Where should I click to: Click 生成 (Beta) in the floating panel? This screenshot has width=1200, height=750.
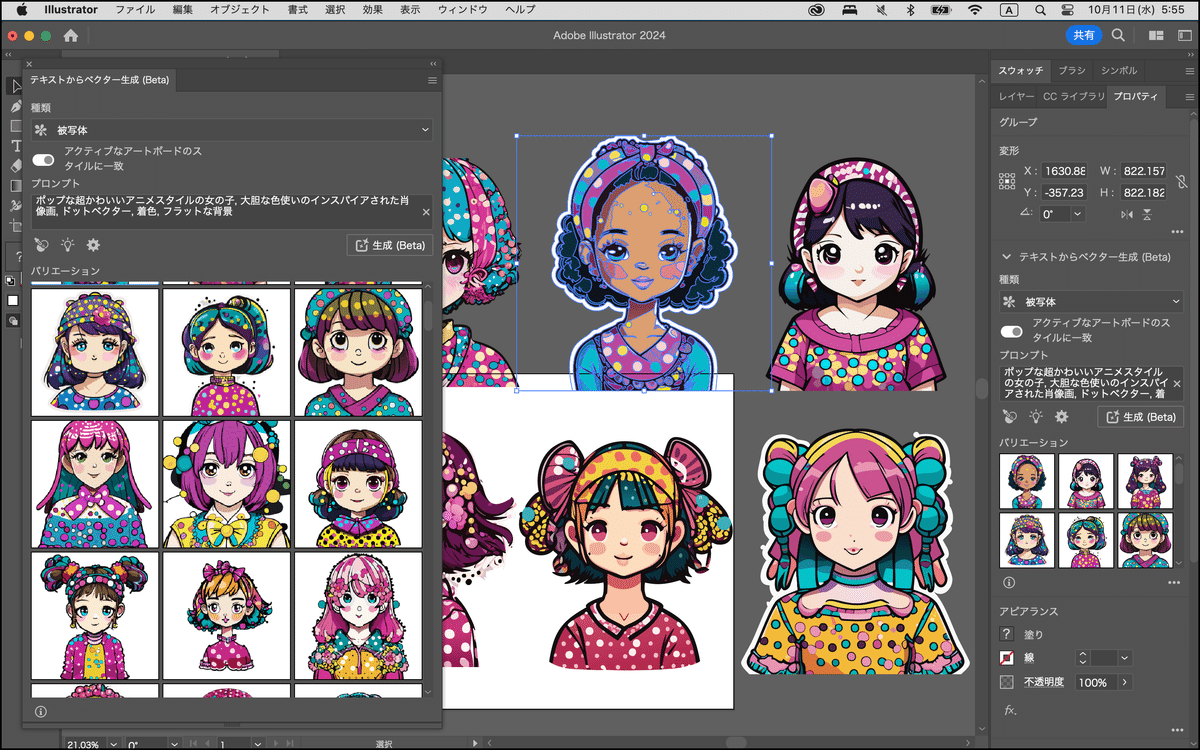click(389, 245)
